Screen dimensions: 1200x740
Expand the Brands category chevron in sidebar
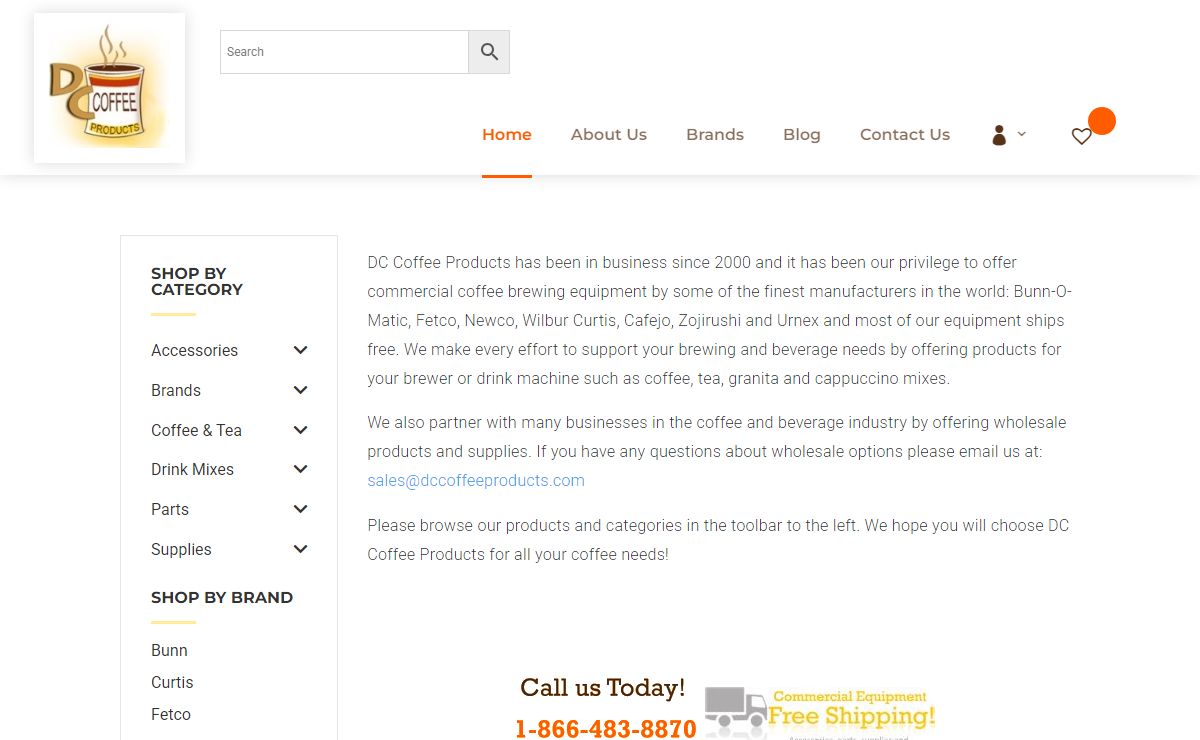click(x=300, y=390)
